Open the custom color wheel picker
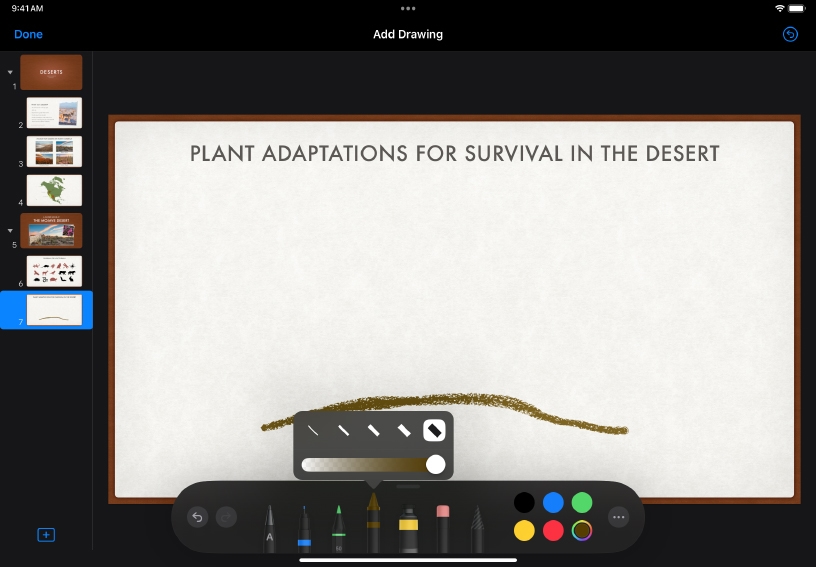The image size is (816, 567). pos(582,531)
